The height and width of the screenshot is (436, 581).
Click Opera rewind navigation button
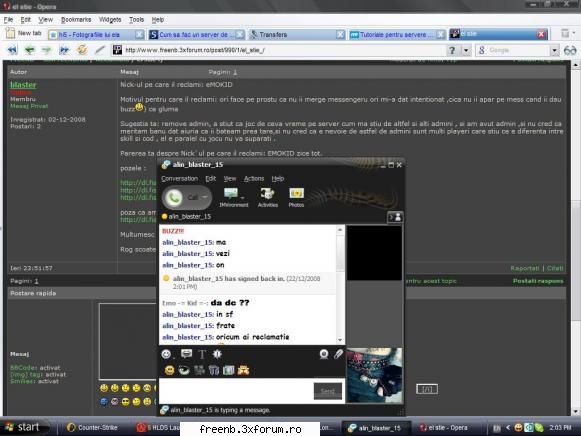(x=12, y=50)
